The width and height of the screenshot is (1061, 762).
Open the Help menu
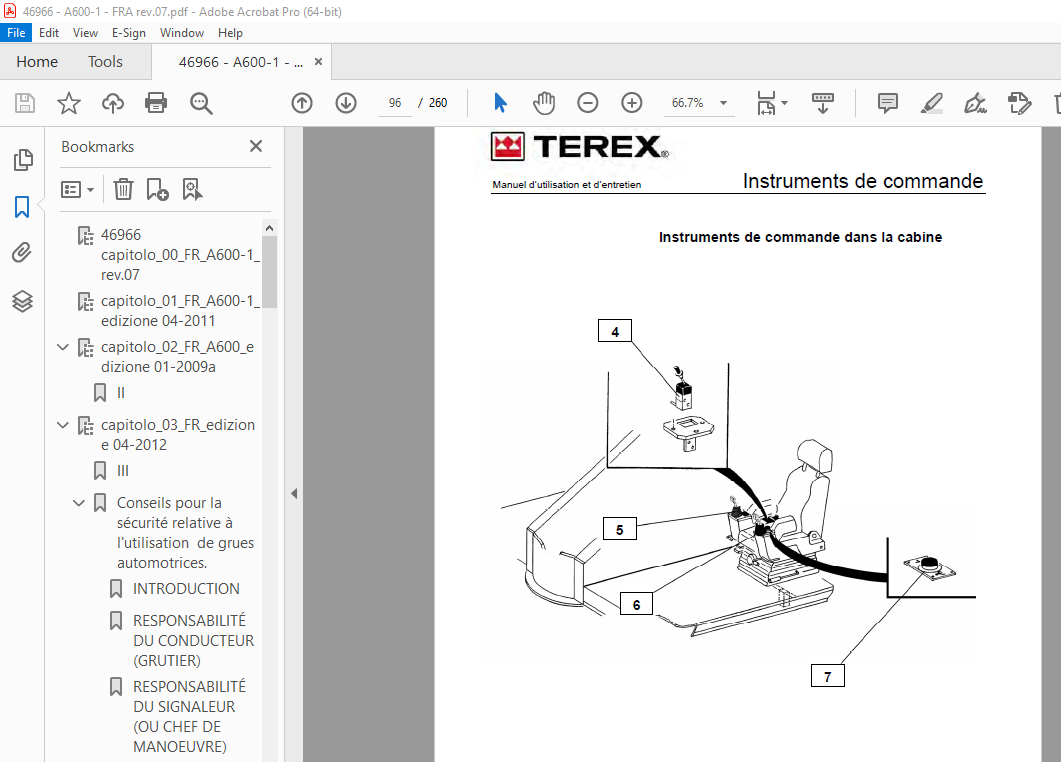point(230,32)
